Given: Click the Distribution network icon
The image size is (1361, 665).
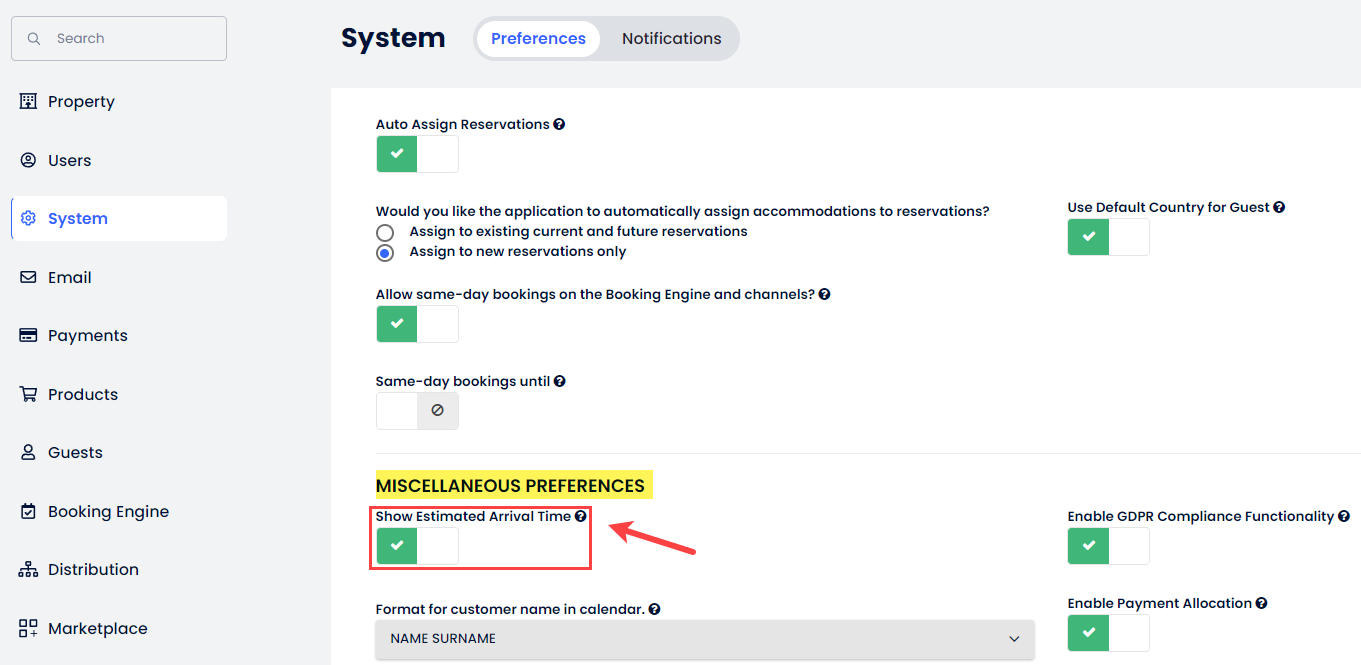Looking at the screenshot, I should point(28,569).
